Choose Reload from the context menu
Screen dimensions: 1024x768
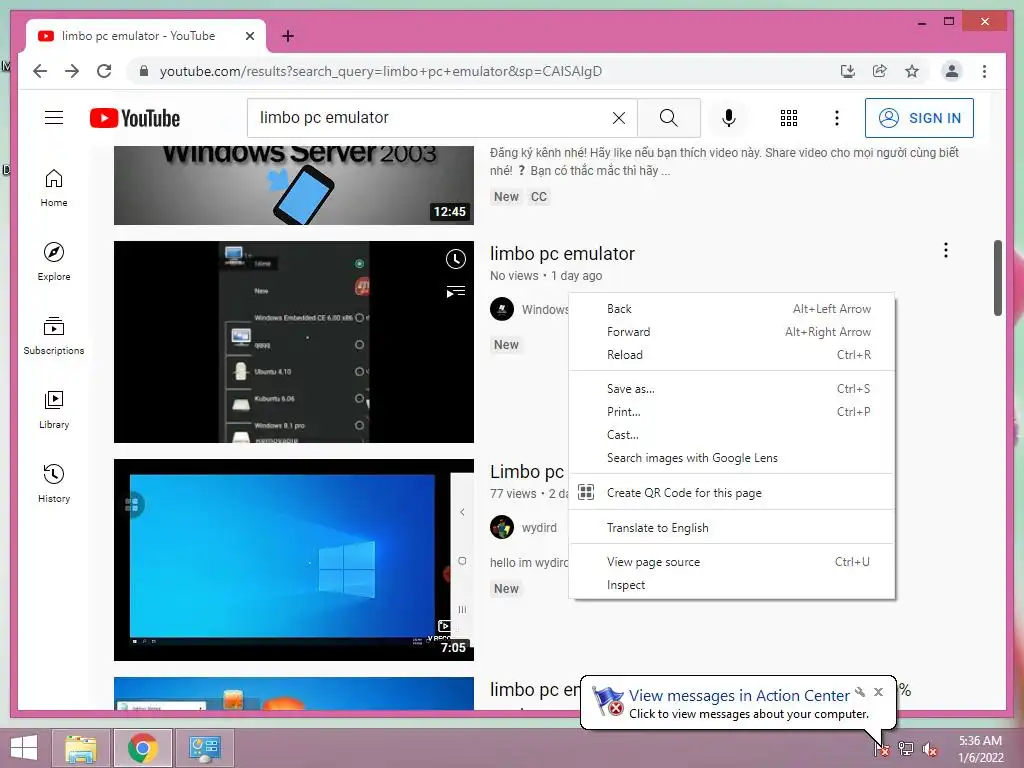731,355
